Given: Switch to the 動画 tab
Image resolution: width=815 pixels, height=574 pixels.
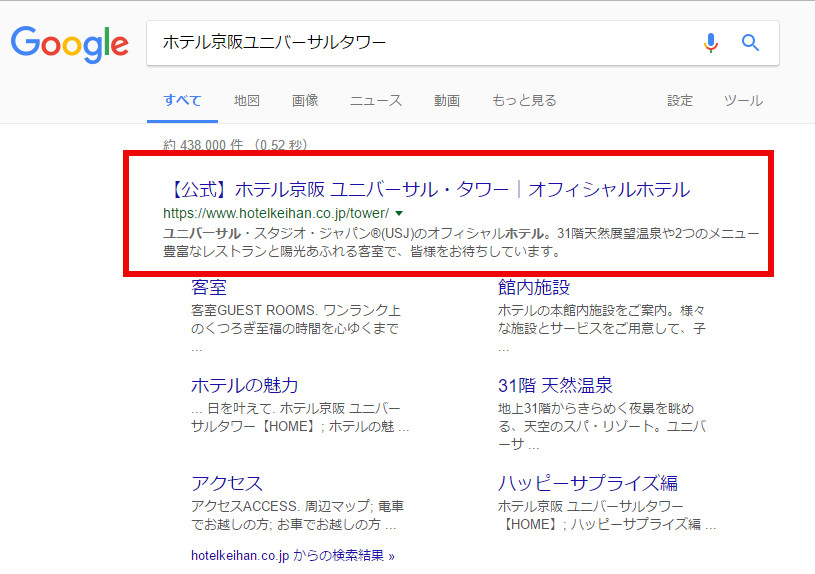Looking at the screenshot, I should pyautogui.click(x=447, y=100).
